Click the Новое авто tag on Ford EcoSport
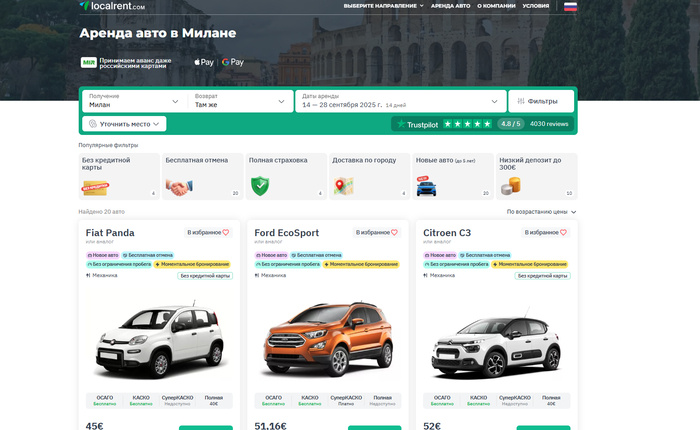700x430 pixels. (x=271, y=255)
